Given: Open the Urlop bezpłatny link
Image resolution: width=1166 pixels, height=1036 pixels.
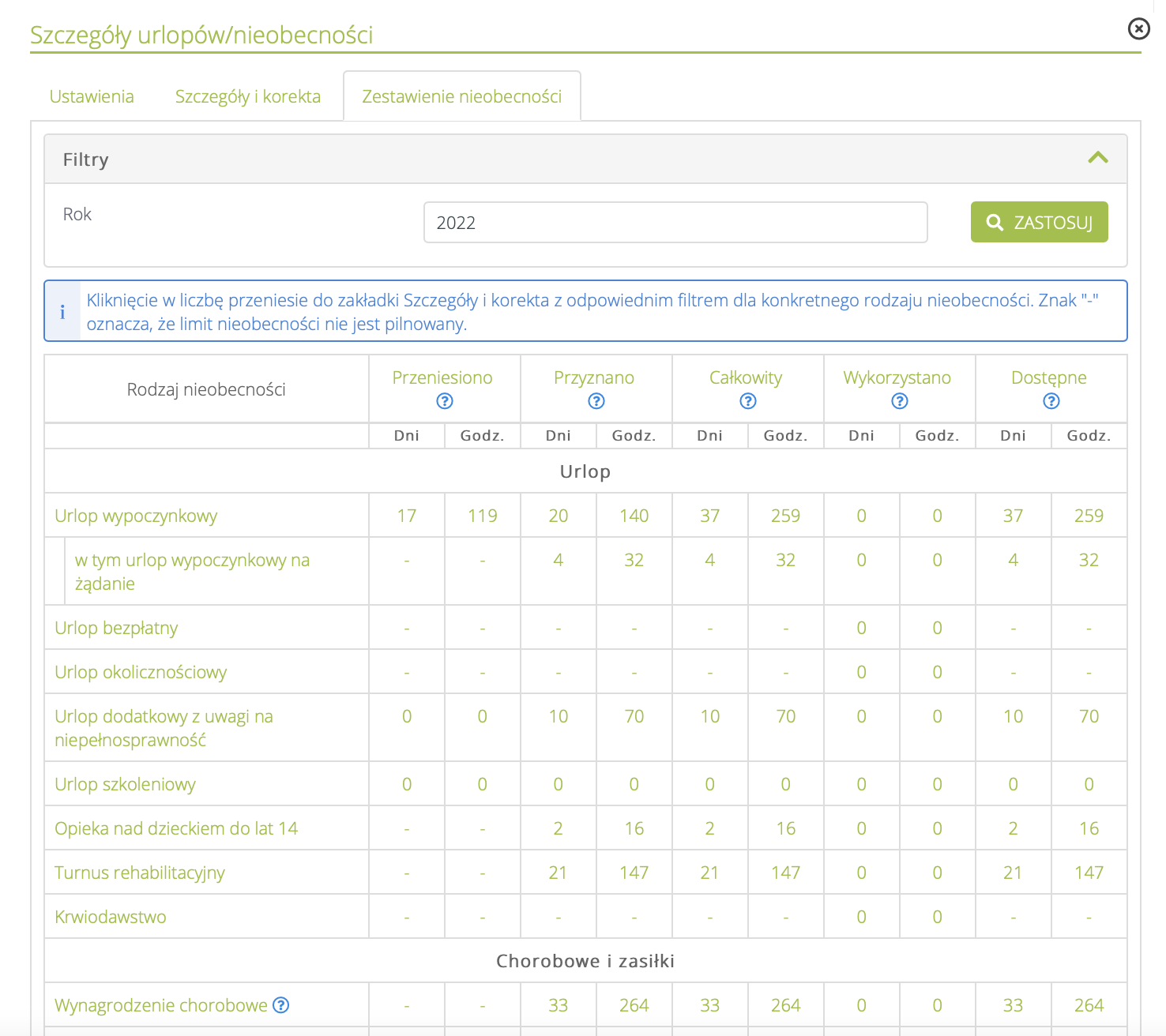Looking at the screenshot, I should [x=116, y=629].
